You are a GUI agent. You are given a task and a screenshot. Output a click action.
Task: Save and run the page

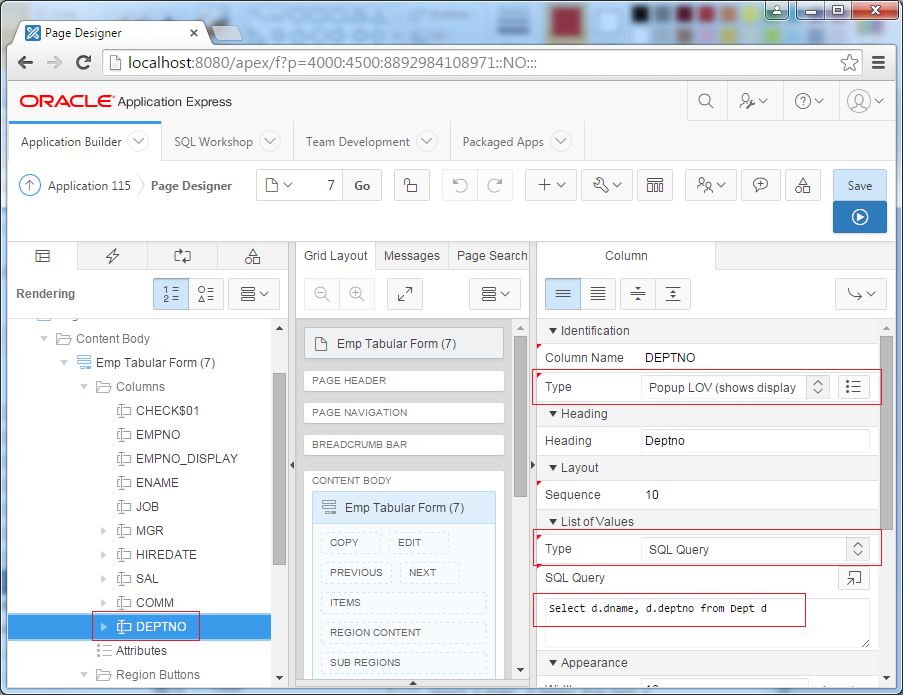(859, 217)
